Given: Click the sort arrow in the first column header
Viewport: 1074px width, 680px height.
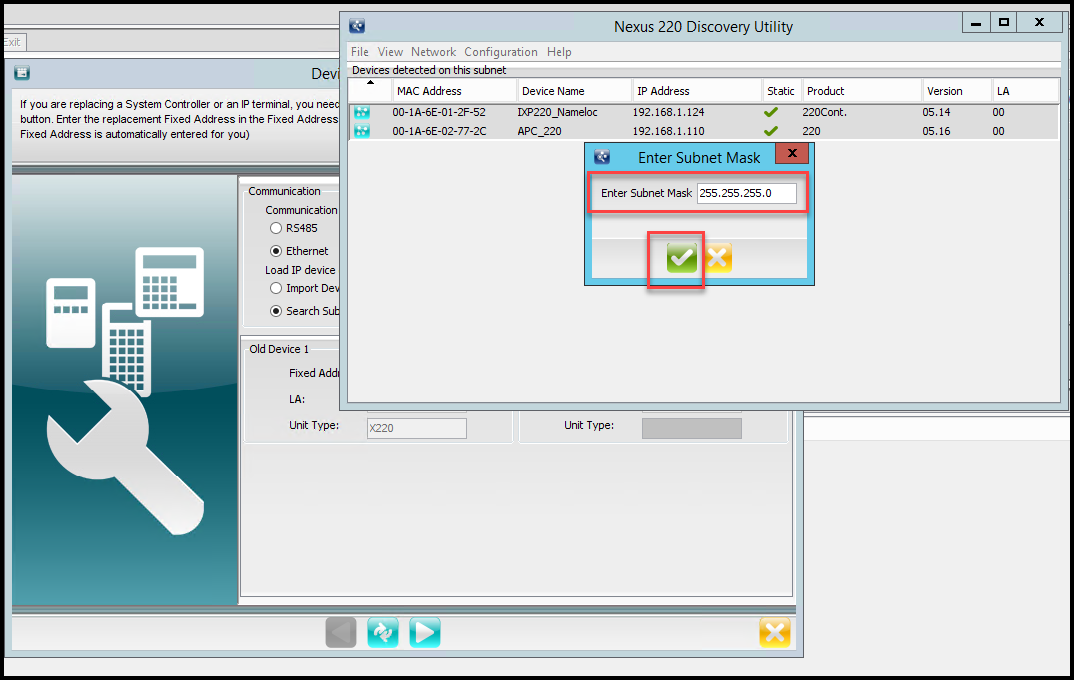Looking at the screenshot, I should point(371,83).
